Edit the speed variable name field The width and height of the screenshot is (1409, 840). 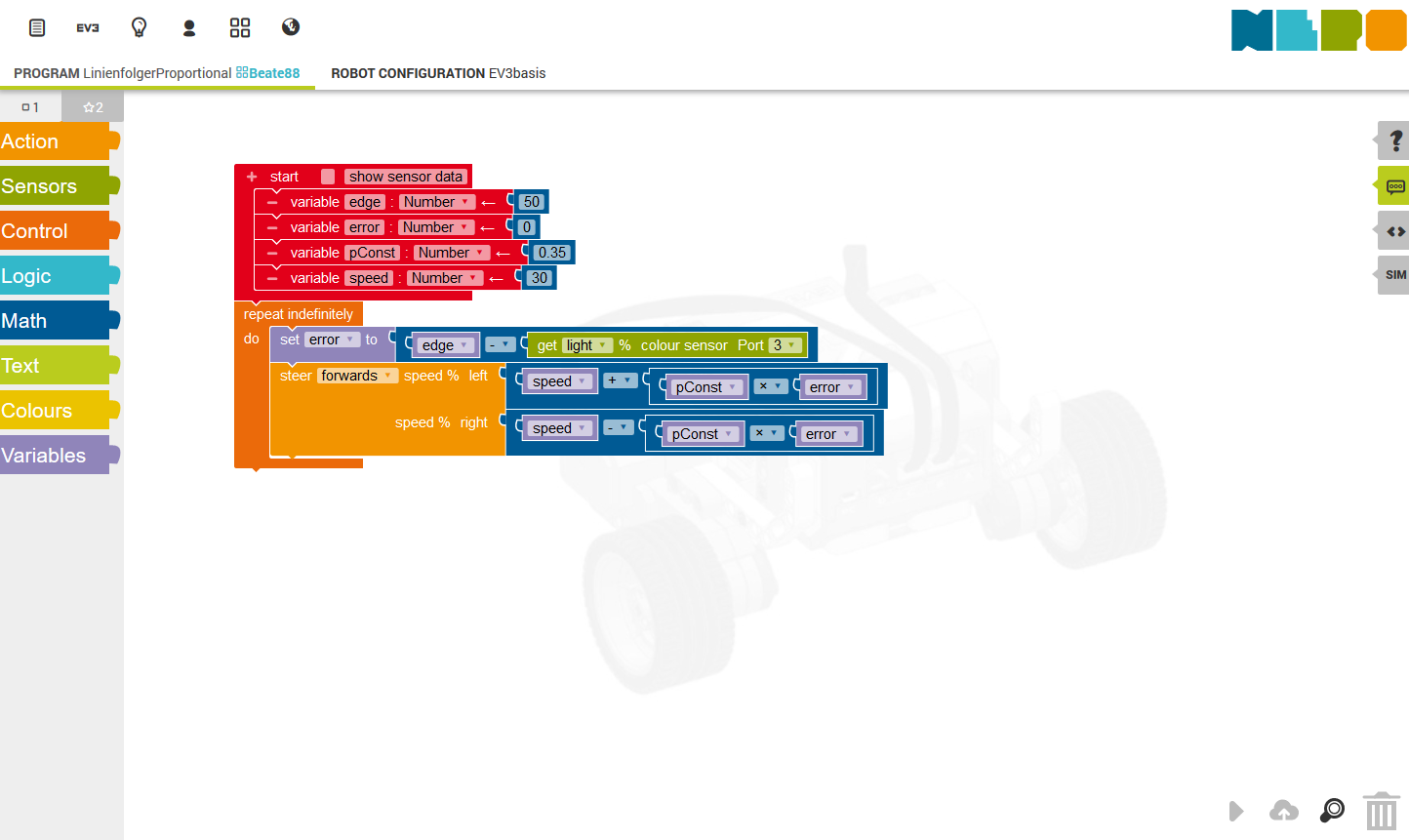point(369,278)
